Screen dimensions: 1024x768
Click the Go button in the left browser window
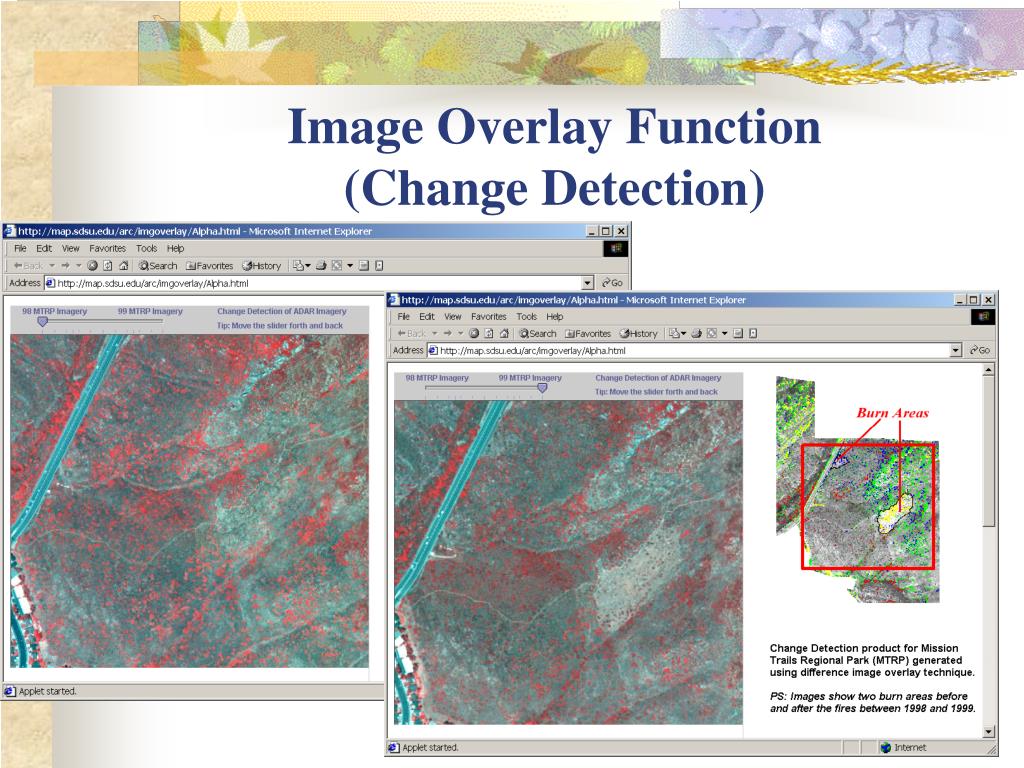click(x=612, y=283)
